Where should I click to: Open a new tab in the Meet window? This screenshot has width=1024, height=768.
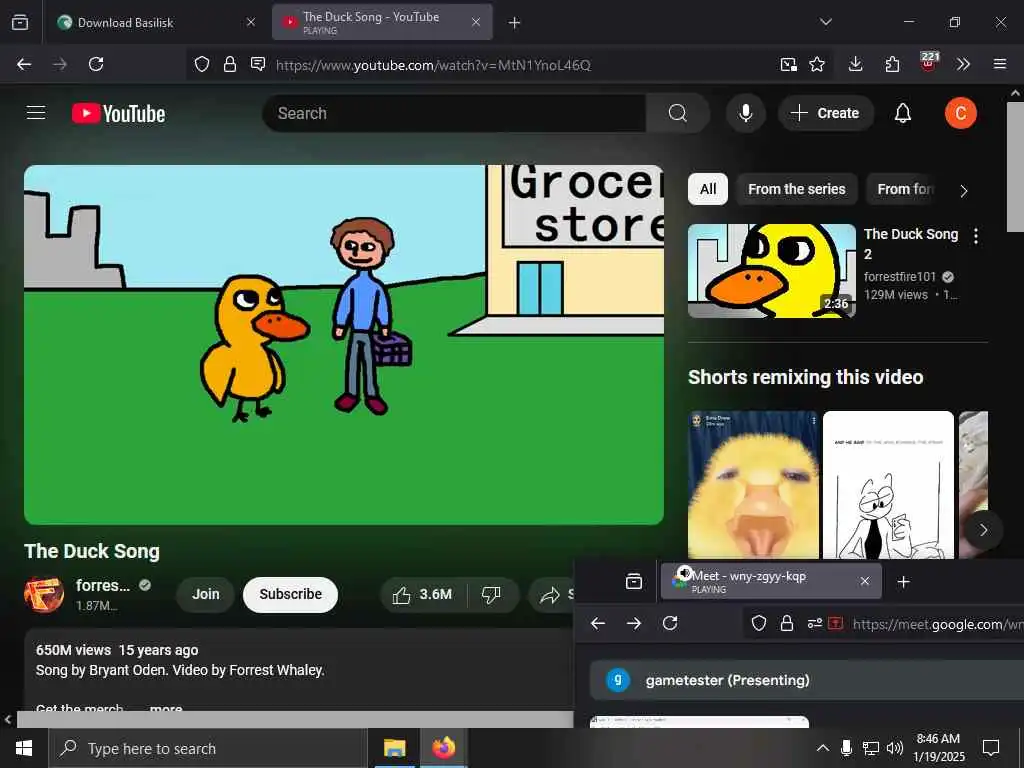(903, 581)
